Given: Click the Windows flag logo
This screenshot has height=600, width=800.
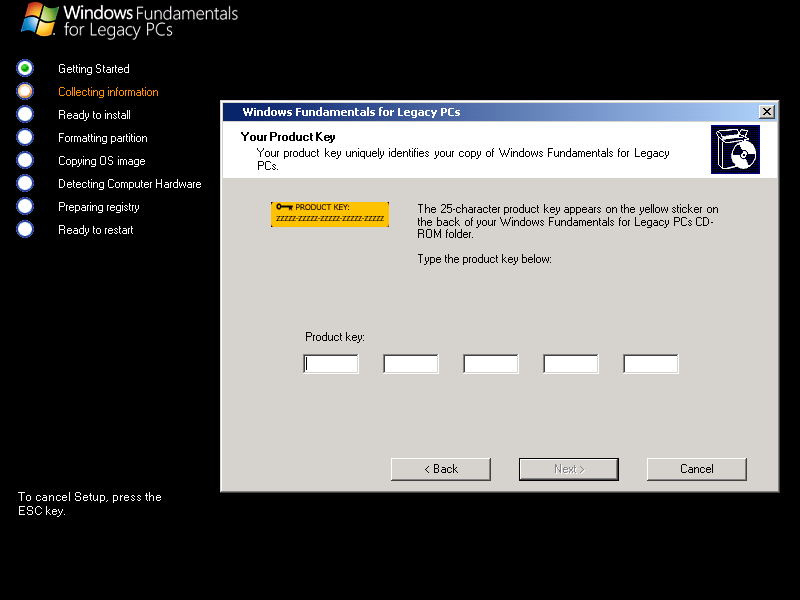Looking at the screenshot, I should pos(40,19).
